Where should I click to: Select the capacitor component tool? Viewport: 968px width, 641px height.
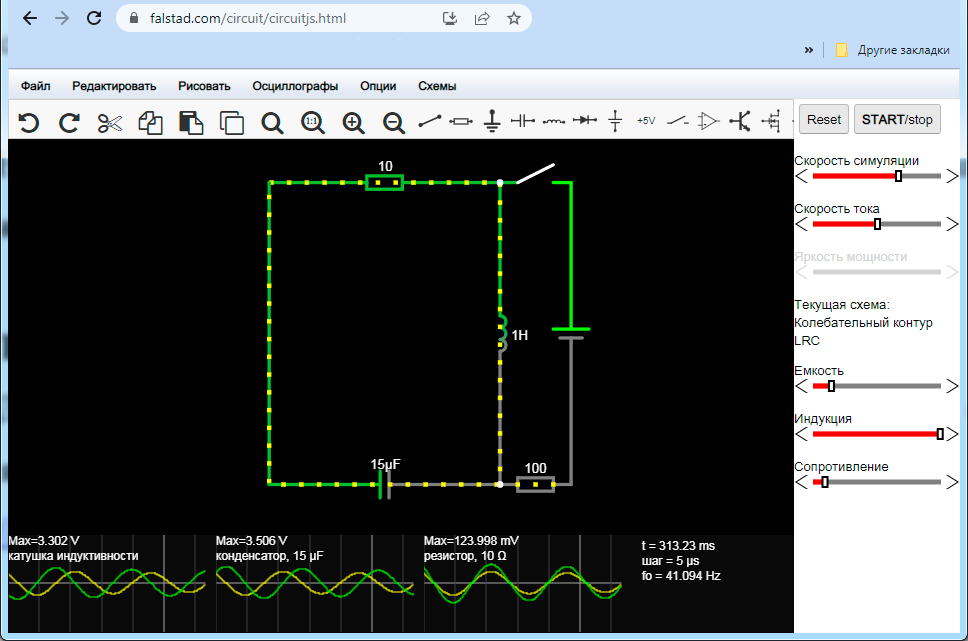pos(523,122)
